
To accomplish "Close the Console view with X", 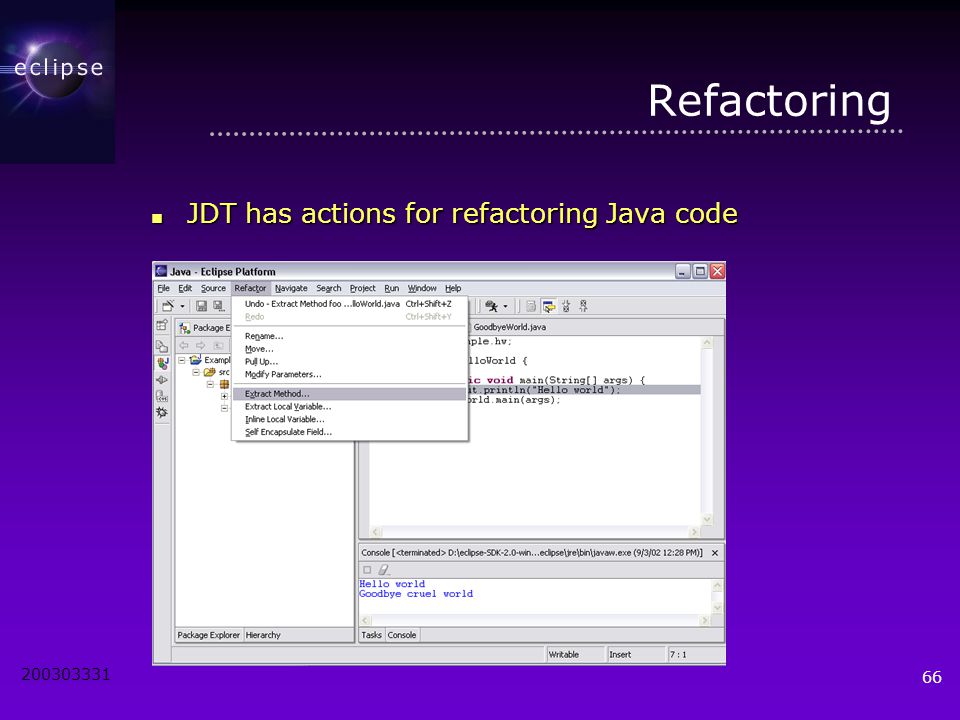I will (714, 553).
